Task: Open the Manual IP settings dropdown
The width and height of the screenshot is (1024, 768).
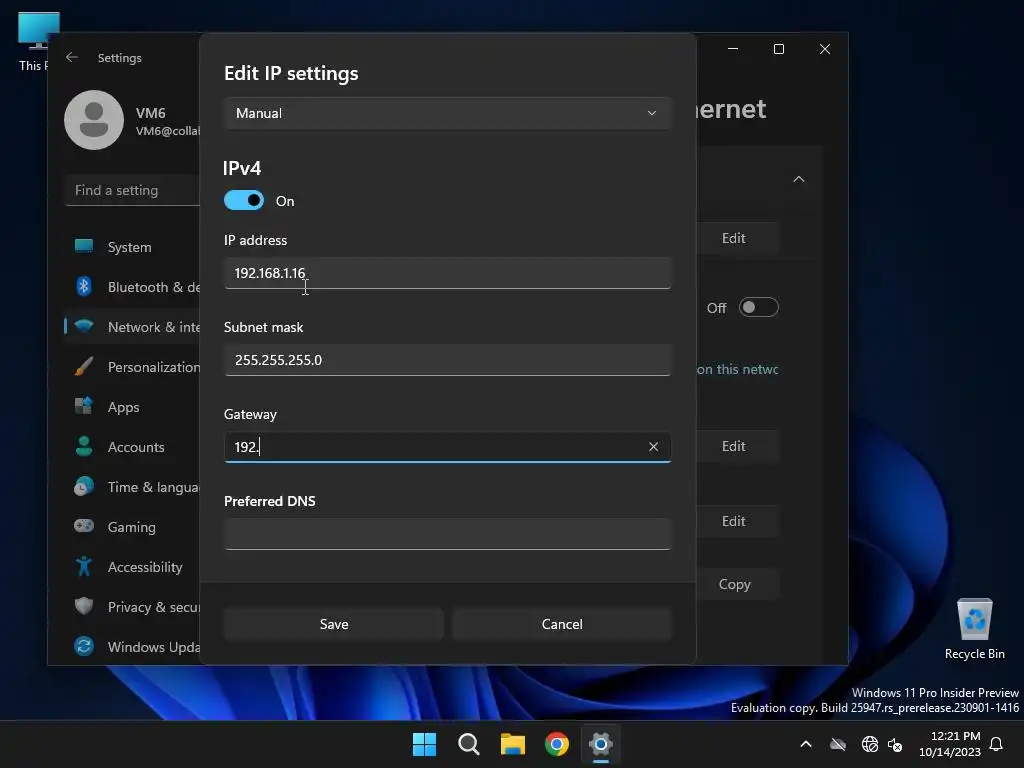Action: click(447, 113)
